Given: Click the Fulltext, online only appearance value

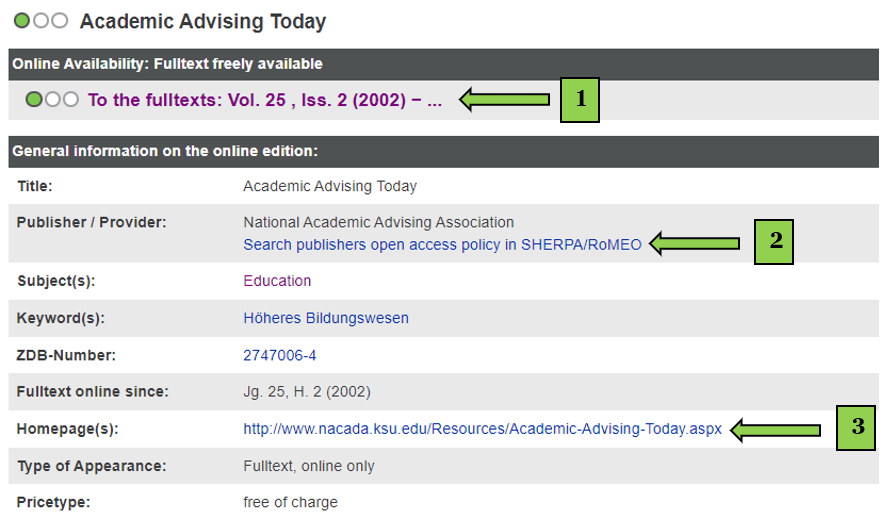Looking at the screenshot, I should pos(309,466).
